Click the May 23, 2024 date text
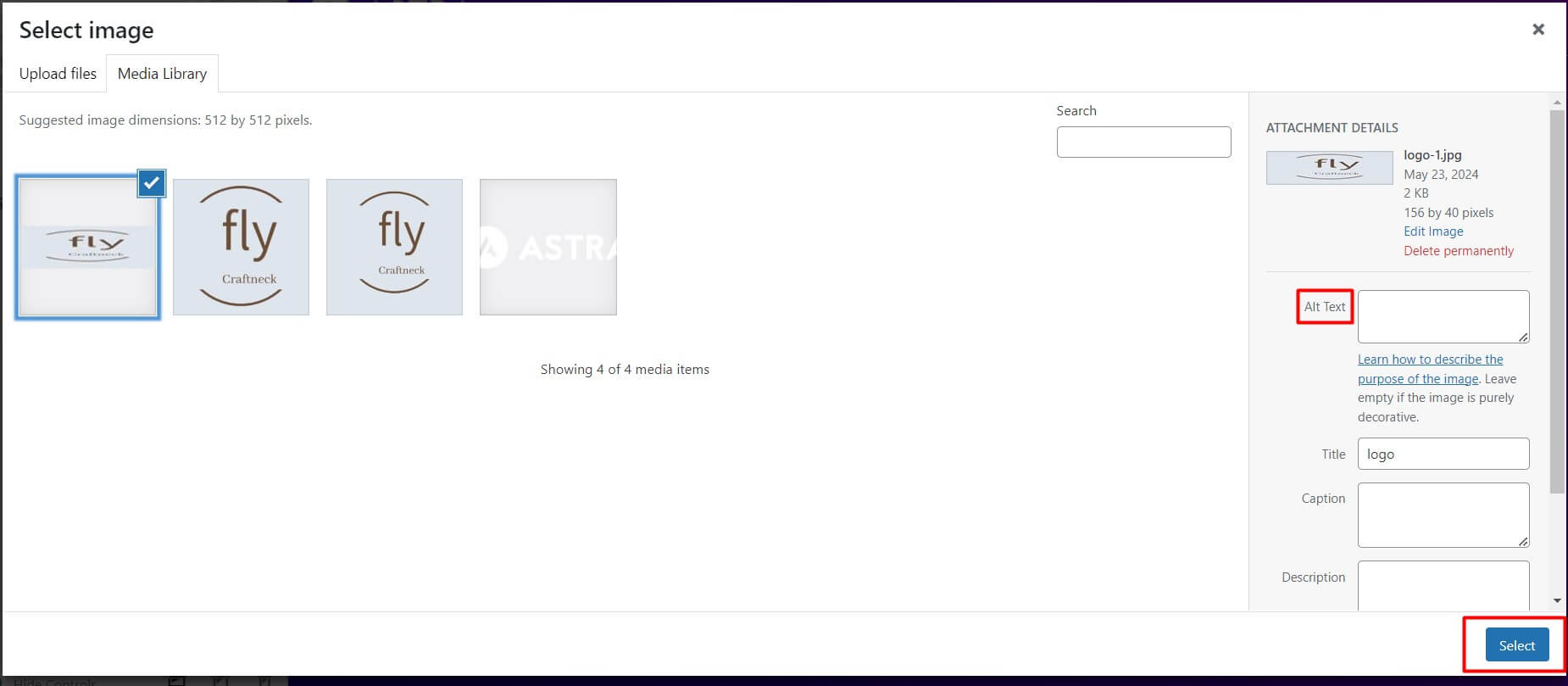The width and height of the screenshot is (1568, 686). point(1441,175)
